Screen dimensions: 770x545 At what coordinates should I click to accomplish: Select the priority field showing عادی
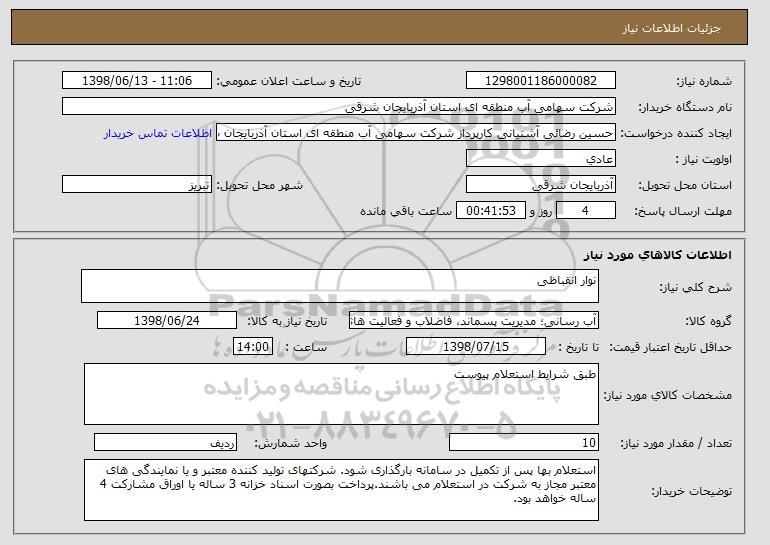[x=541, y=159]
